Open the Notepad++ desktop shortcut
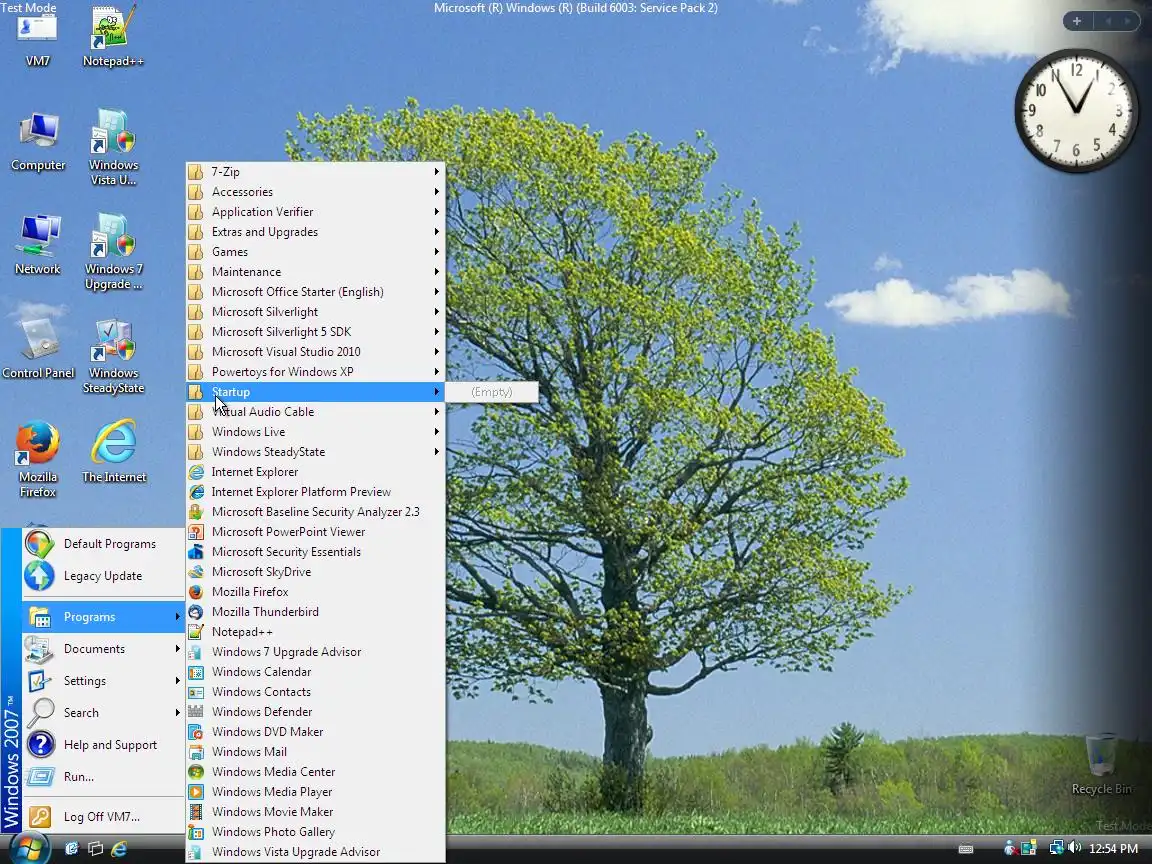The width and height of the screenshot is (1152, 864). 113,37
